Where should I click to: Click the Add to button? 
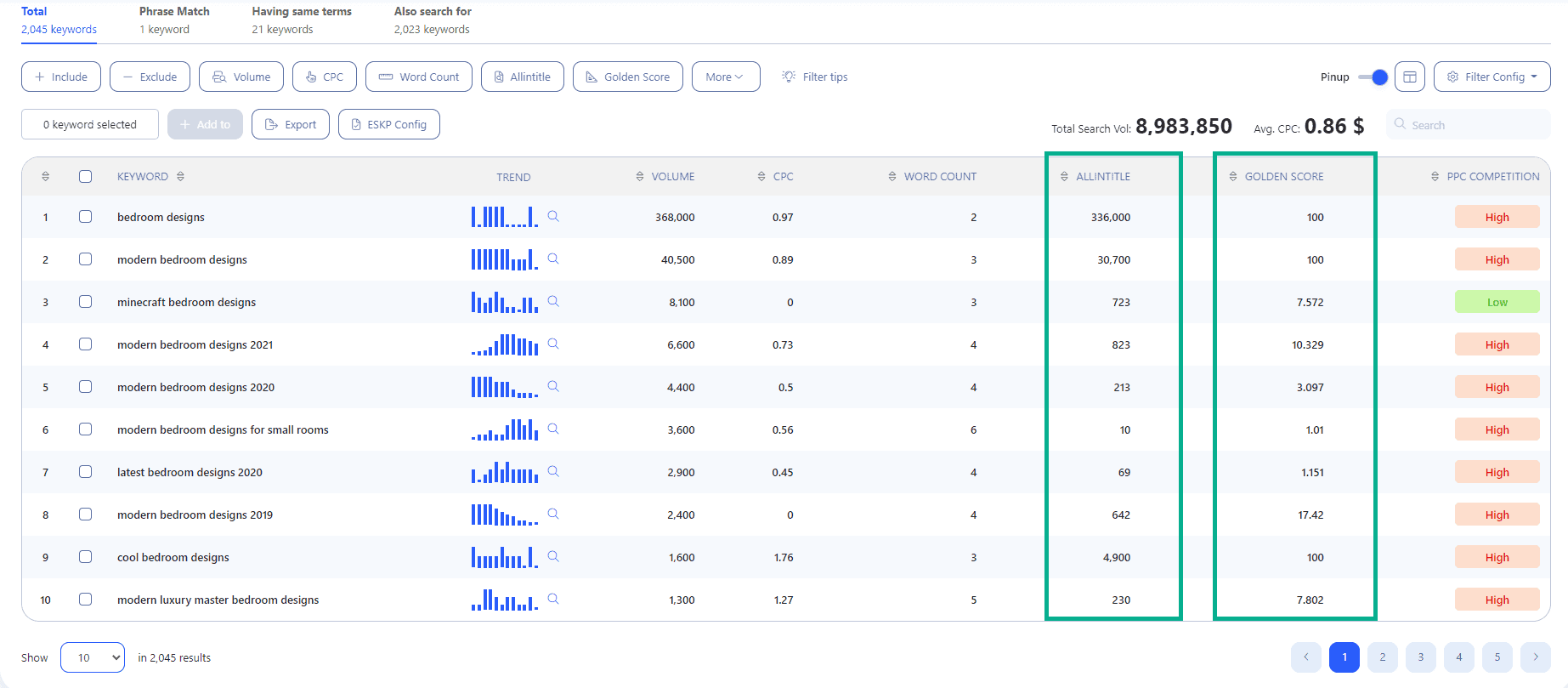point(205,124)
